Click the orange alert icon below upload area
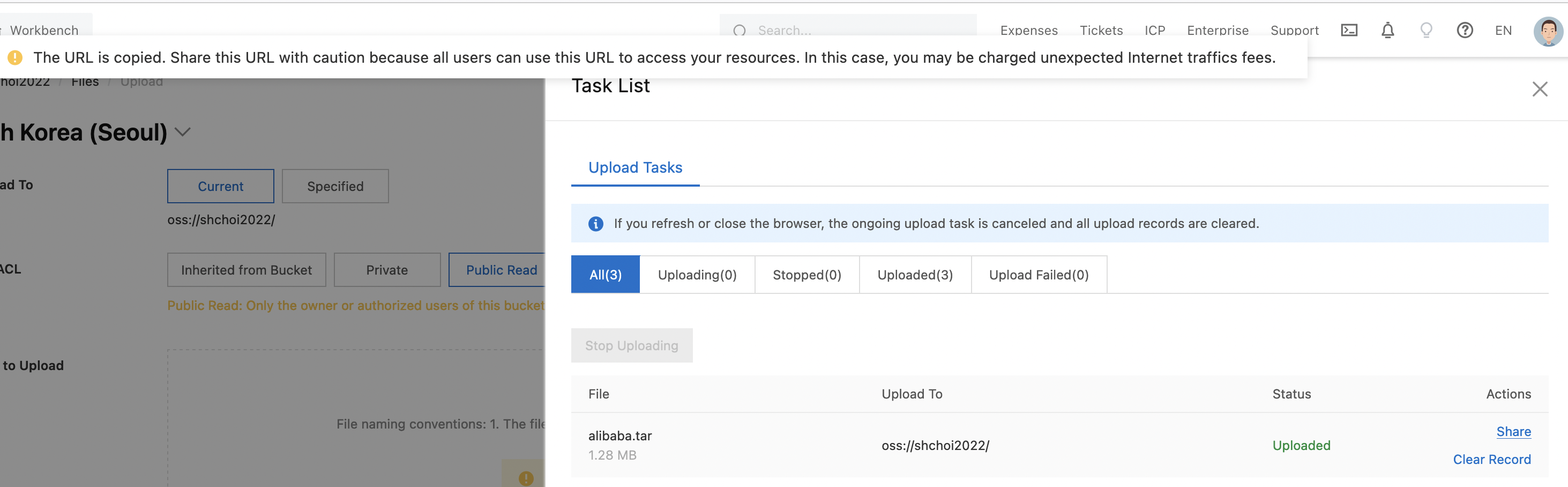The height and width of the screenshot is (487, 1568). pos(526,478)
